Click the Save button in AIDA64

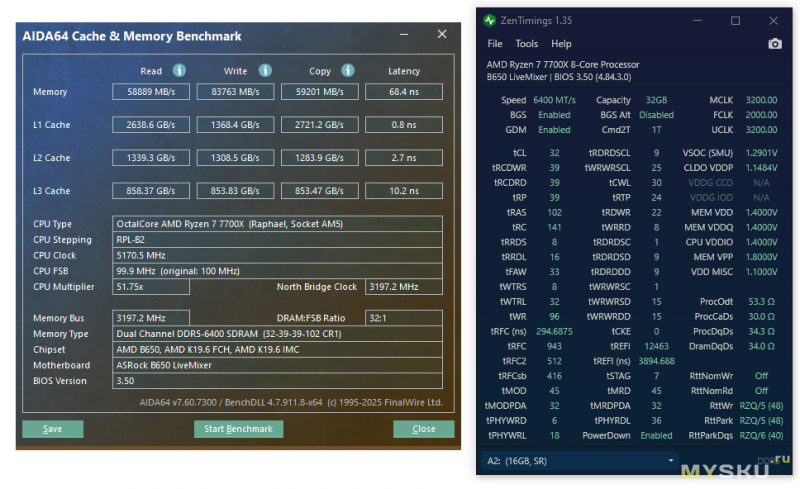pos(52,429)
